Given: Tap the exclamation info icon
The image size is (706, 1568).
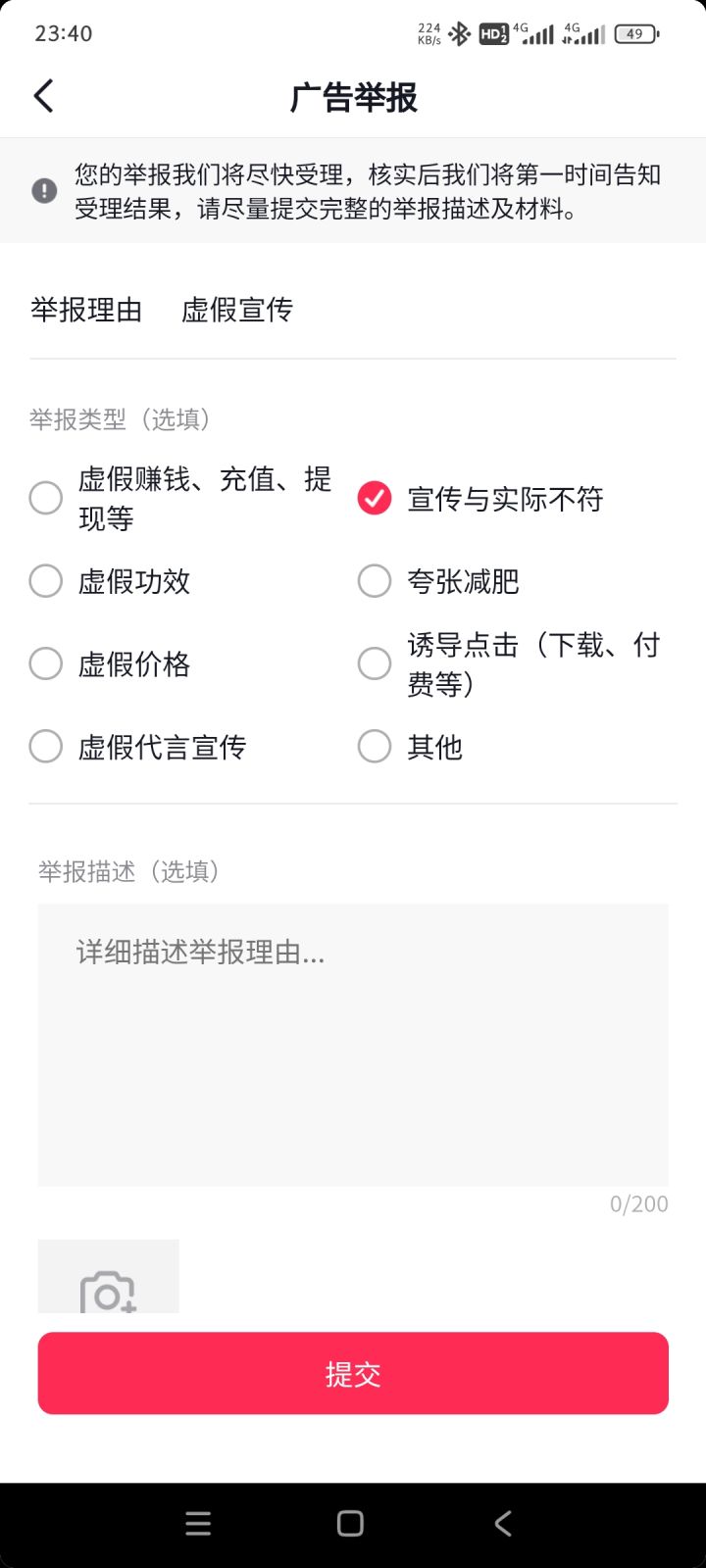Looking at the screenshot, I should pos(44,190).
